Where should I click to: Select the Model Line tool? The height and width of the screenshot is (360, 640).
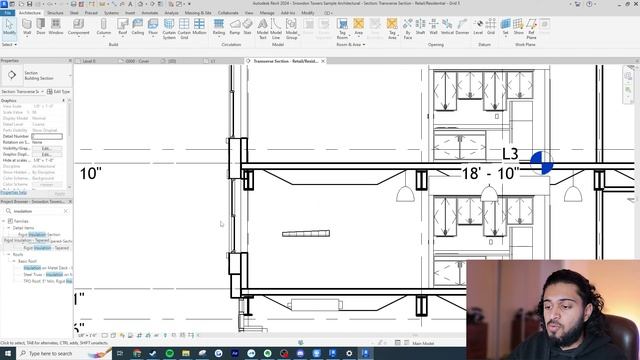point(276,29)
